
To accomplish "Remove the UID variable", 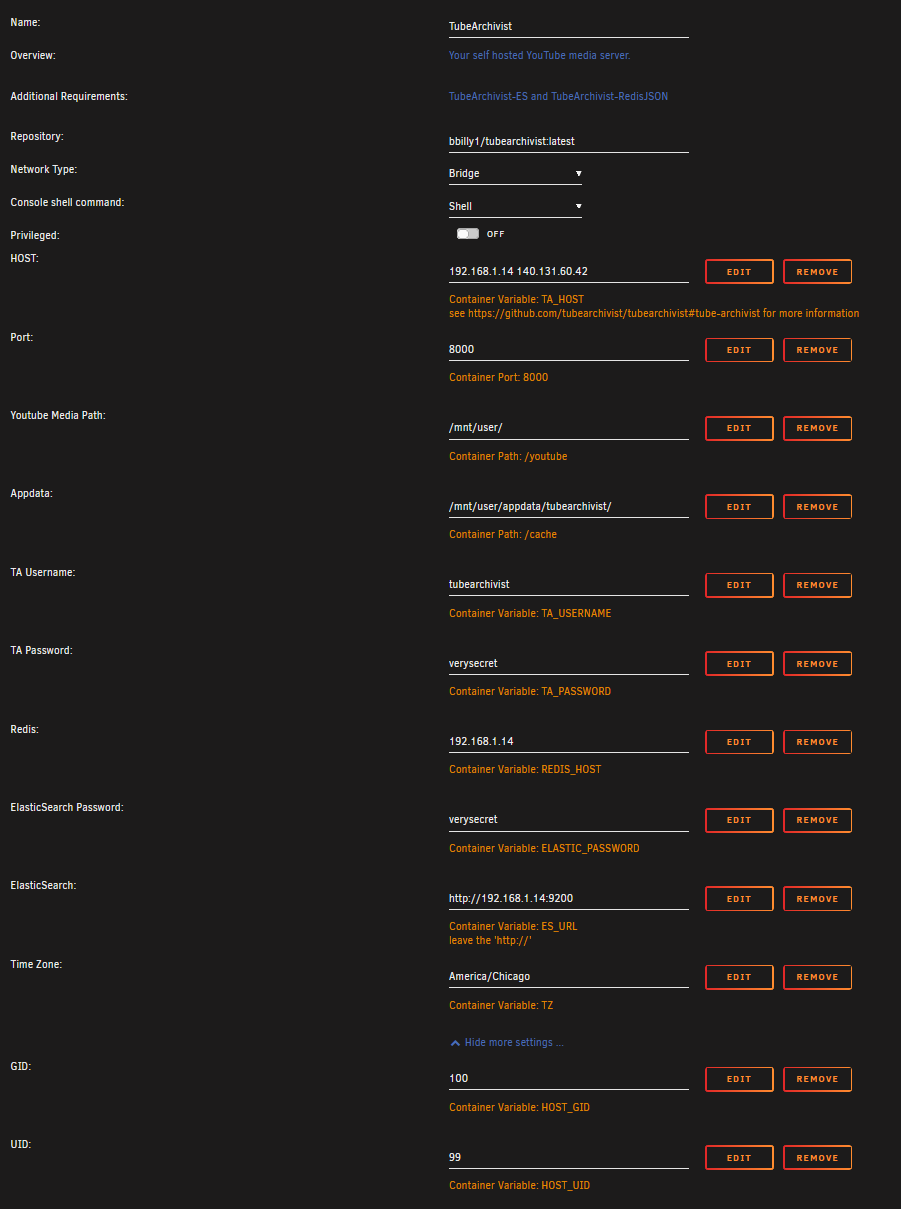I will [818, 1158].
